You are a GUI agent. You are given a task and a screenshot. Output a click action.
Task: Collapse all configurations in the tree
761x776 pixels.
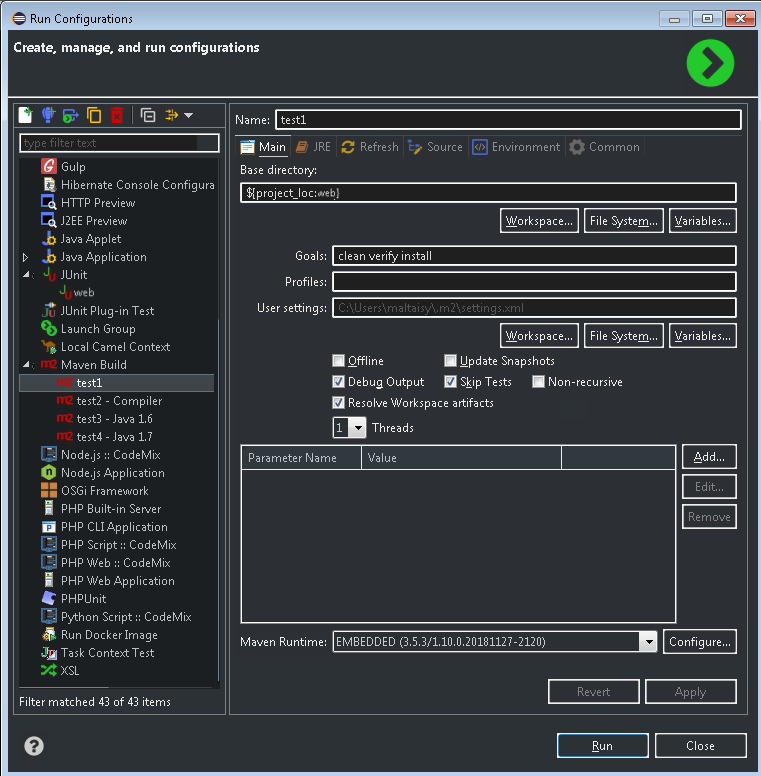(x=148, y=115)
